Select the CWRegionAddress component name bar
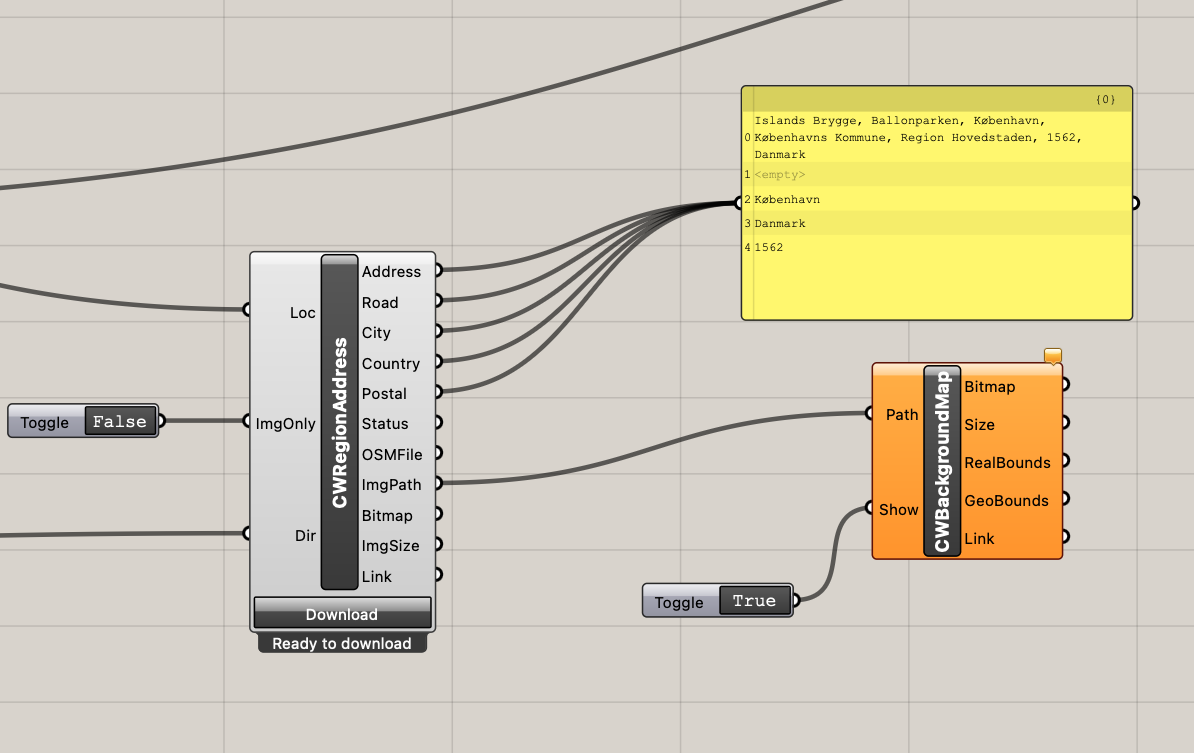The width and height of the screenshot is (1194, 753). click(340, 422)
